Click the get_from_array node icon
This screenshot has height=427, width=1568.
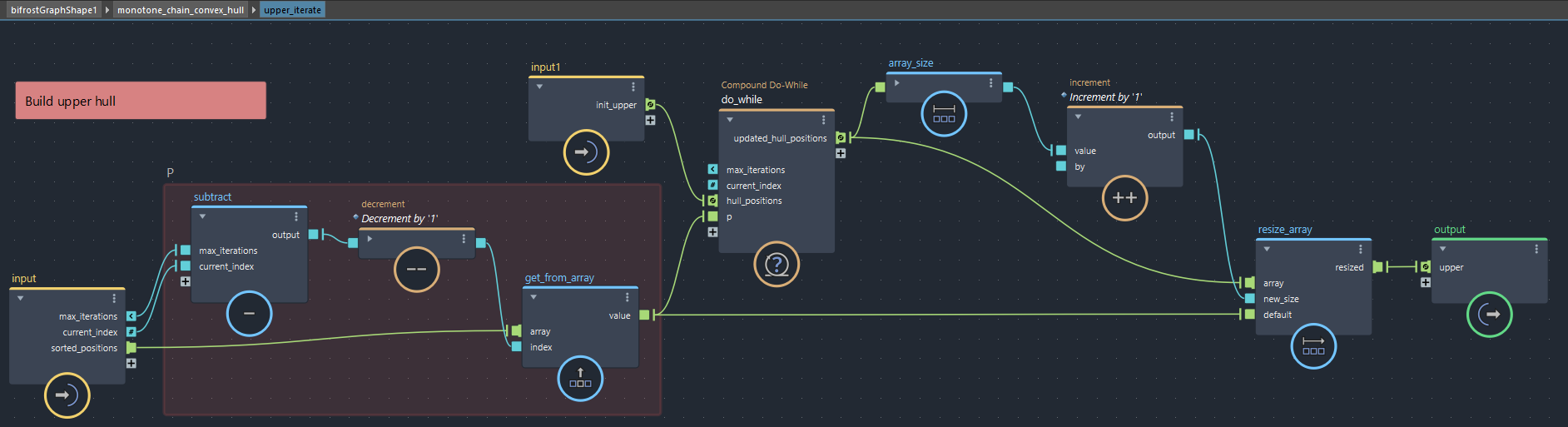tap(580, 379)
